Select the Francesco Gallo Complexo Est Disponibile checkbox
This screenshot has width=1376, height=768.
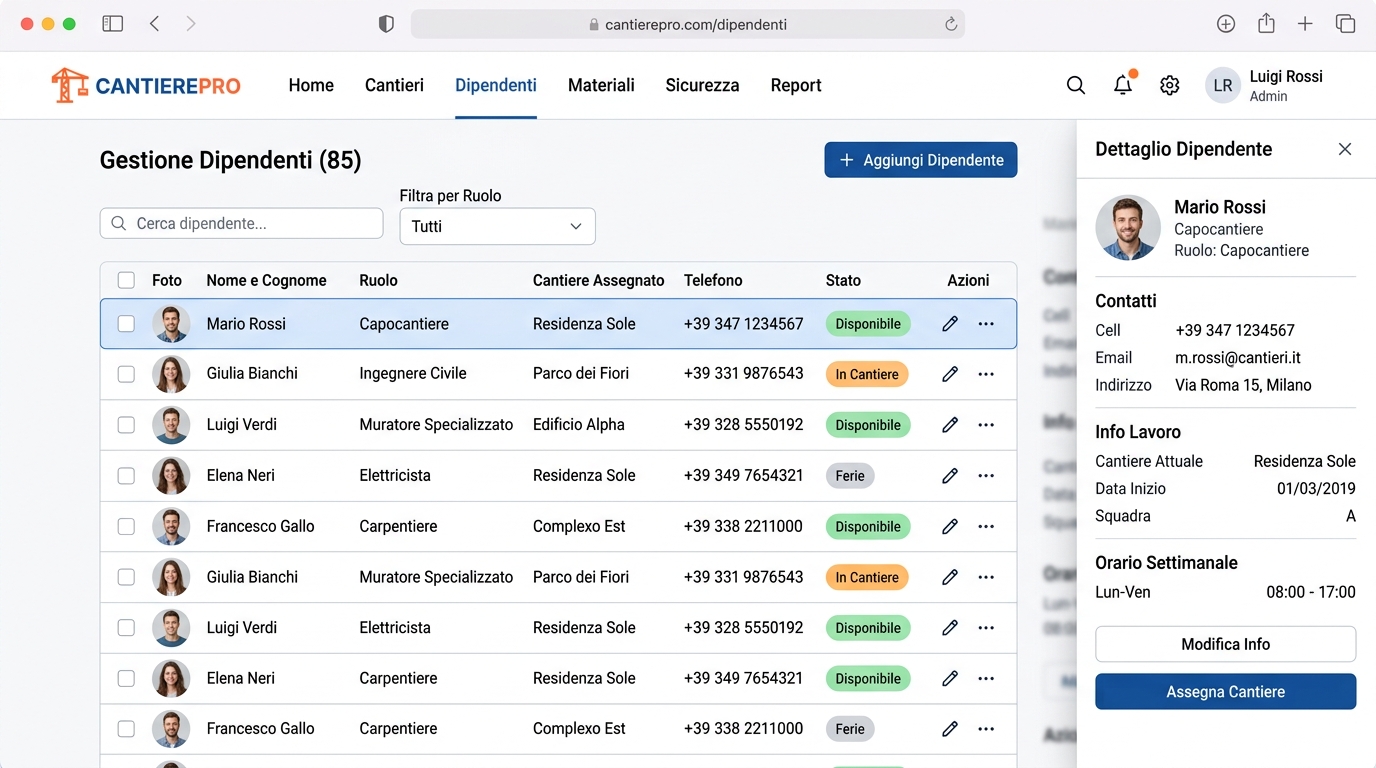tap(126, 526)
